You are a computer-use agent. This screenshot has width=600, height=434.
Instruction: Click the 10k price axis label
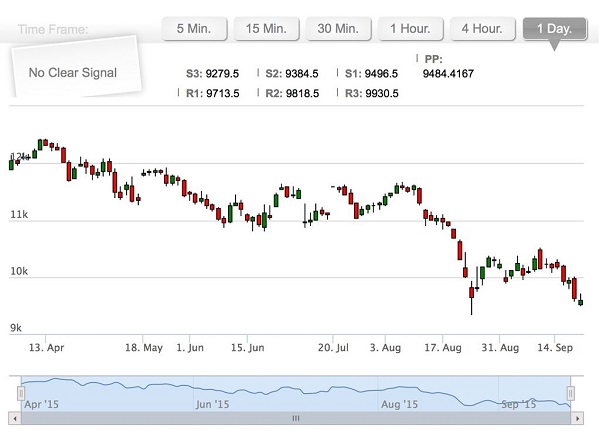[19, 271]
